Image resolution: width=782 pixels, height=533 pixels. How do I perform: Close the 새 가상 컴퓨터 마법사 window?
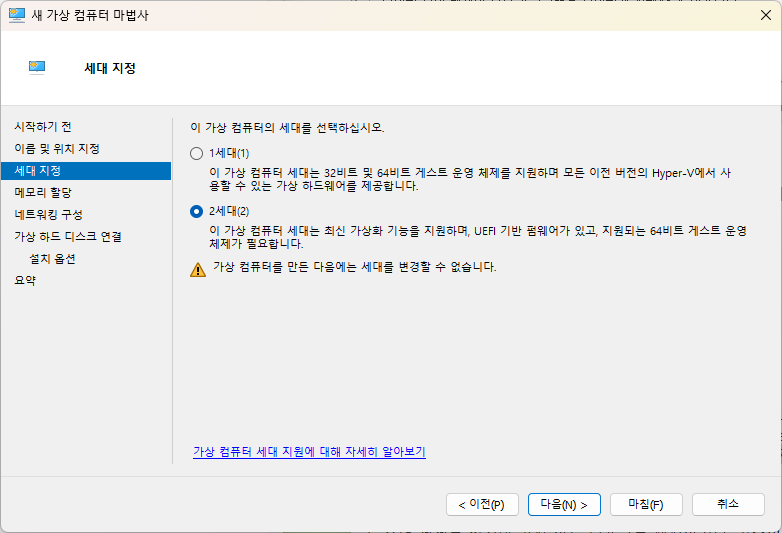[x=766, y=15]
